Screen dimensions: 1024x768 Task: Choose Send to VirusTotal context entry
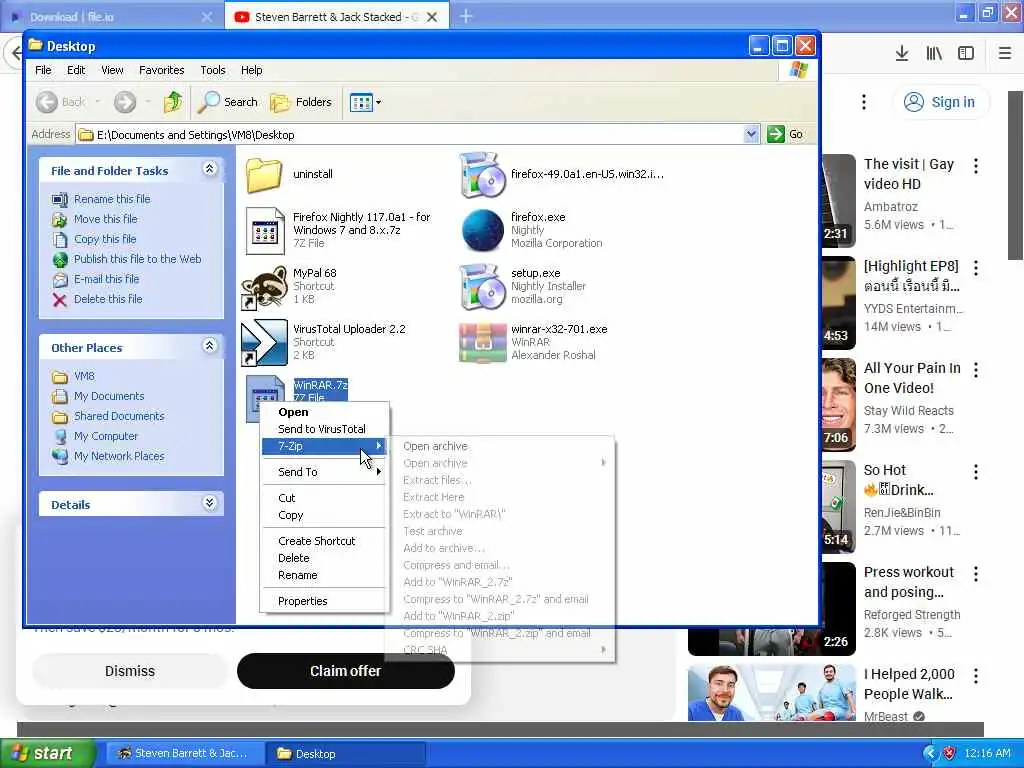[x=325, y=429]
